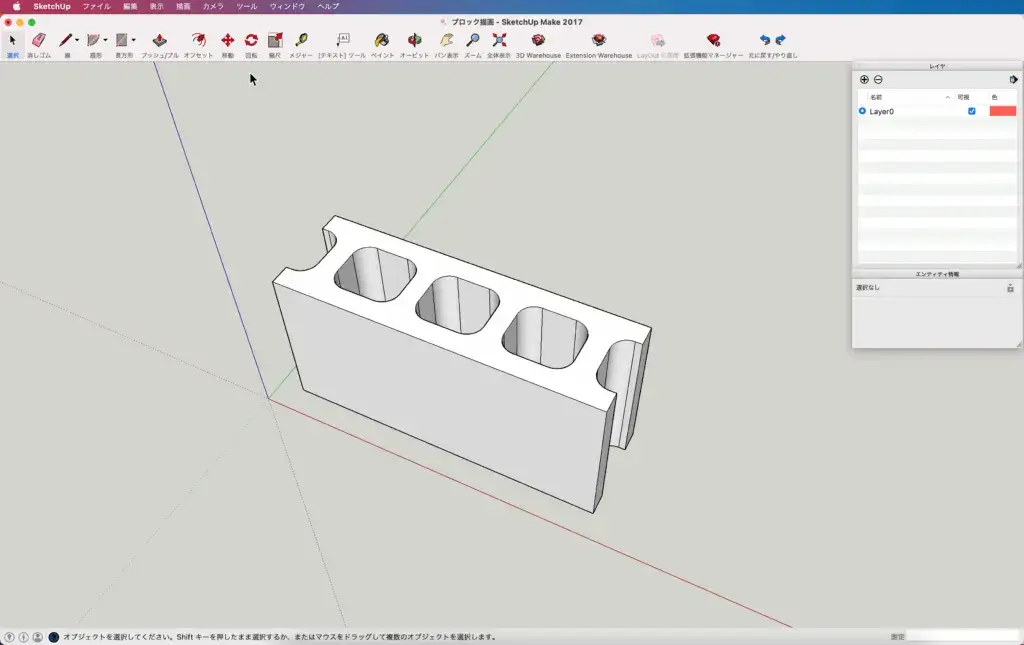Image resolution: width=1024 pixels, height=645 pixels.
Task: Open the Layer0 red color swatch
Action: tap(1002, 111)
